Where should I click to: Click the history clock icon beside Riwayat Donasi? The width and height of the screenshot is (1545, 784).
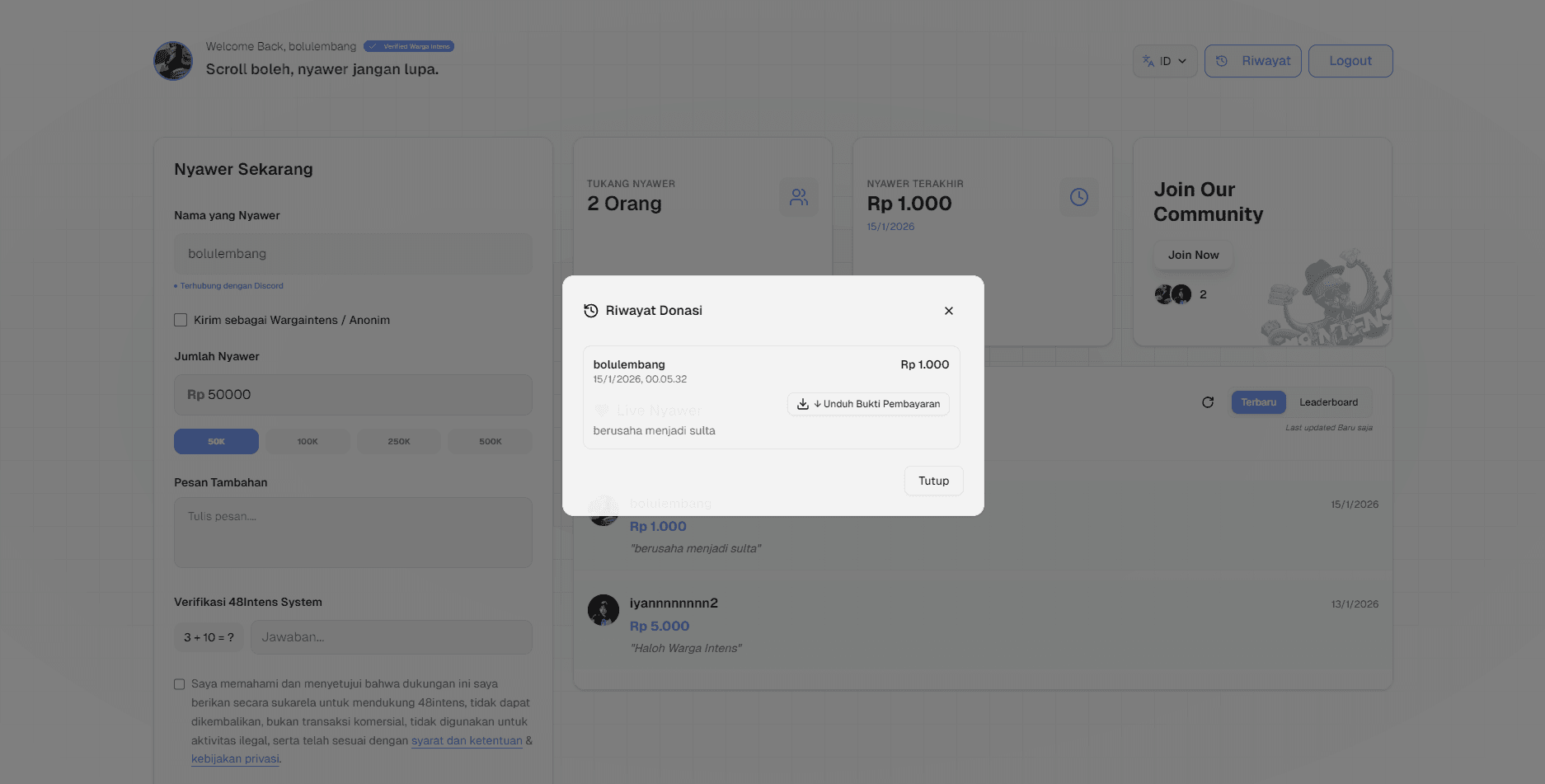(590, 311)
